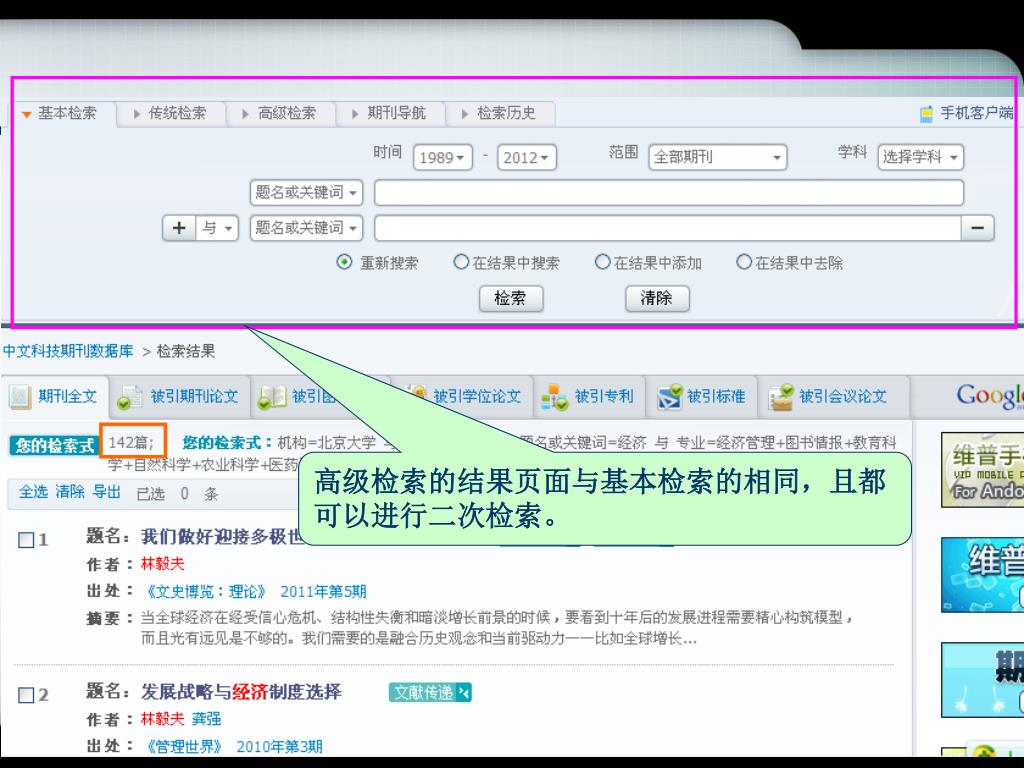This screenshot has width=1024, height=768.
Task: Click the 全选 select-all link
Action: click(x=33, y=492)
